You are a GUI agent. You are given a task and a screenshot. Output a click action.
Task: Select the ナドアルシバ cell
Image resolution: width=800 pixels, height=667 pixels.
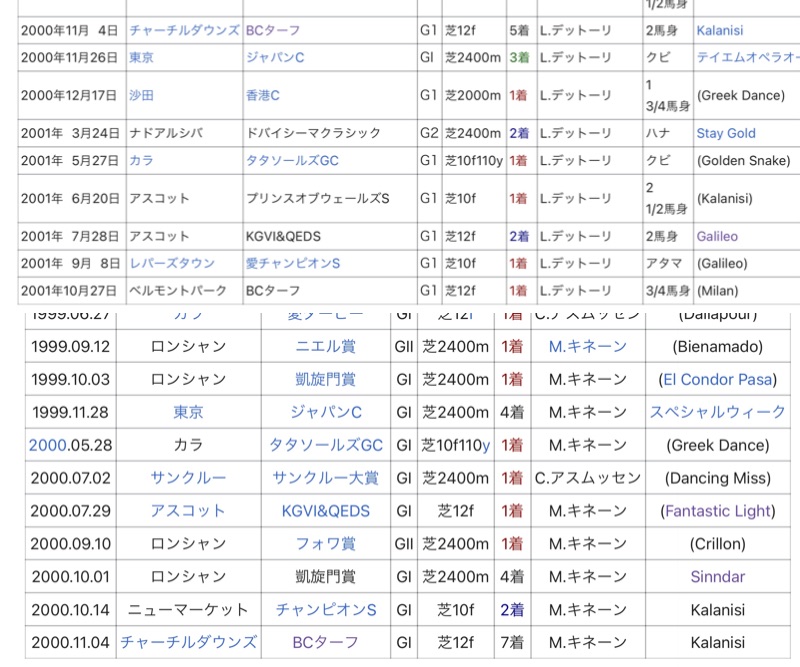click(185, 133)
